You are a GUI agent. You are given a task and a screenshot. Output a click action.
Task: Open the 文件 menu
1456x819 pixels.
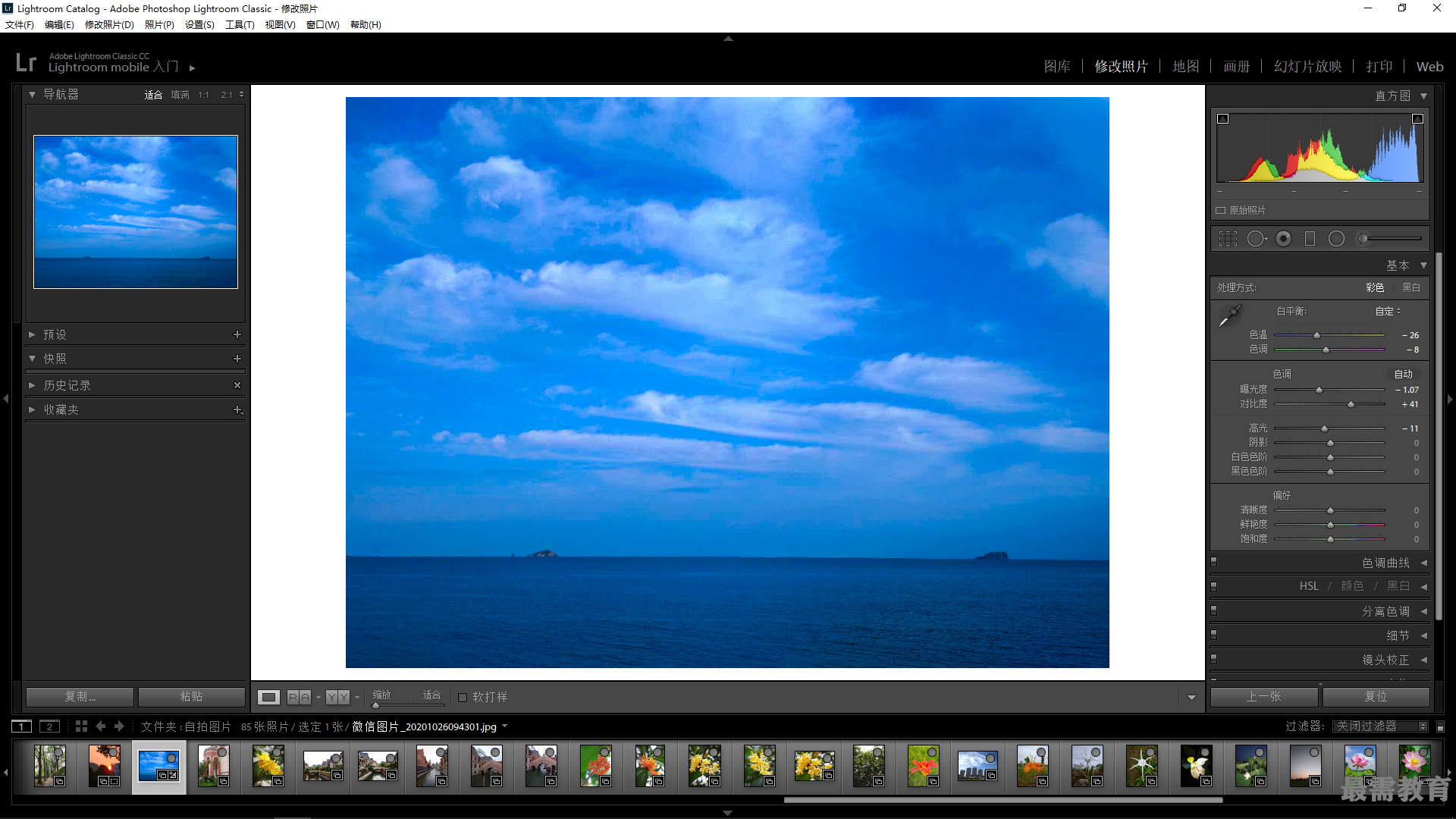[20, 25]
